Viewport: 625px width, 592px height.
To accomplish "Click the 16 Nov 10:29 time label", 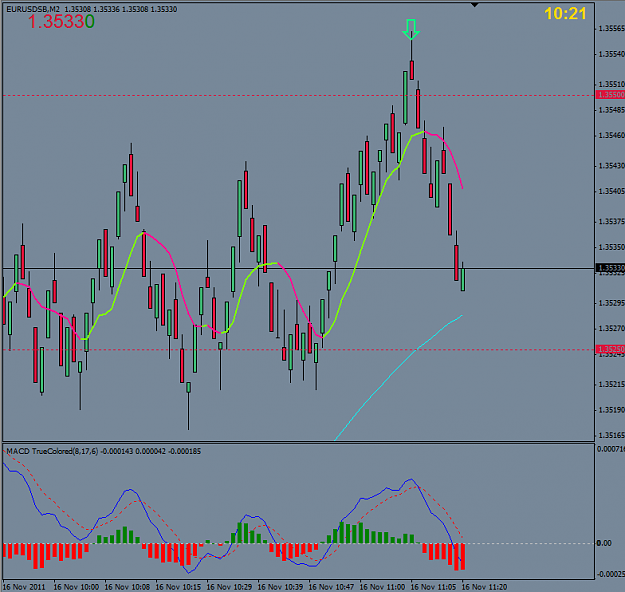I will [x=229, y=587].
